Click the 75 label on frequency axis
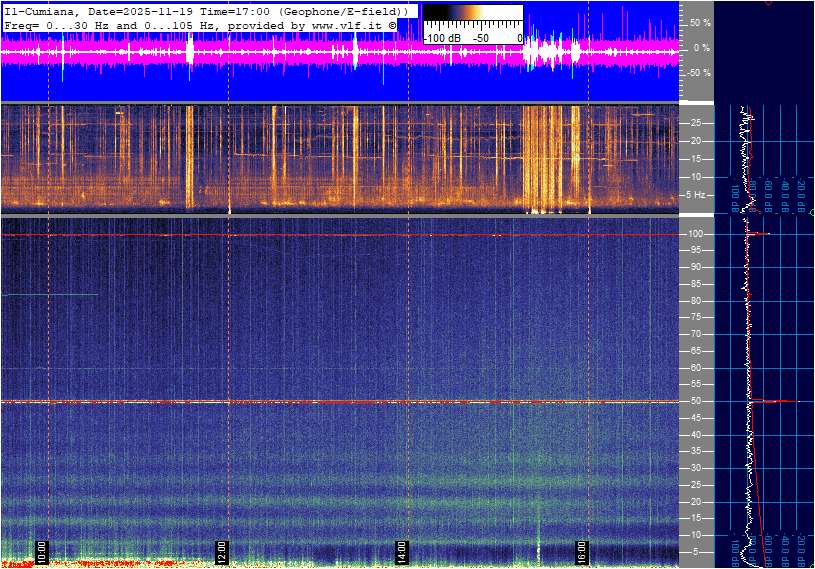 click(696, 317)
